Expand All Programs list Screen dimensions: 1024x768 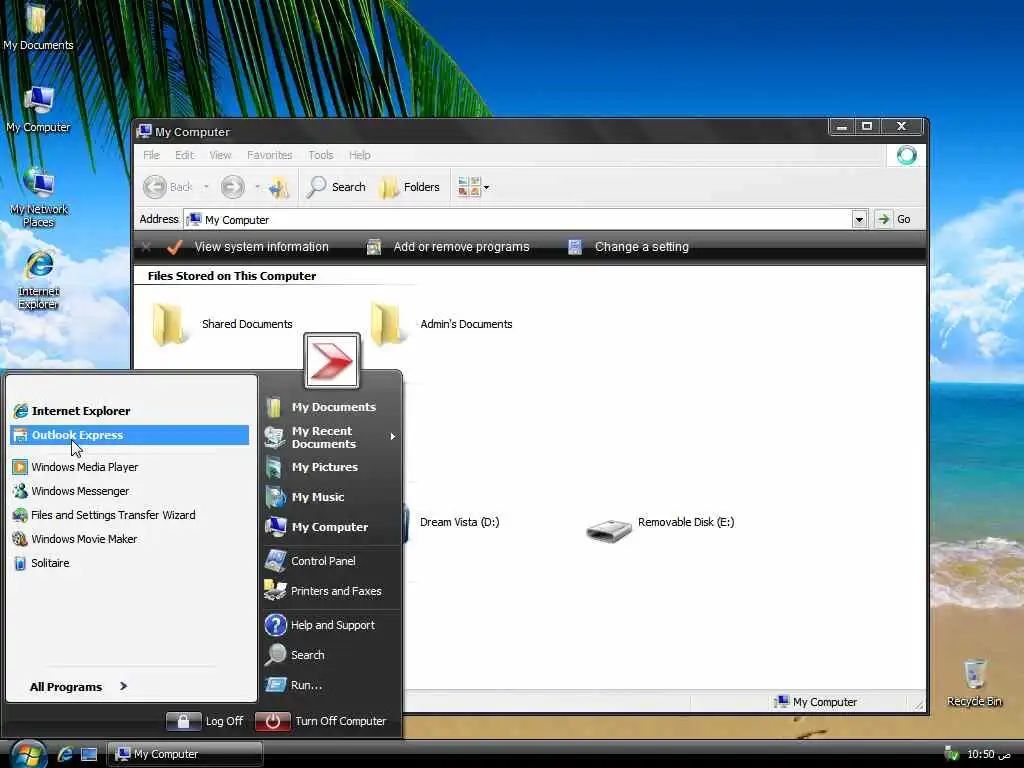[x=78, y=686]
